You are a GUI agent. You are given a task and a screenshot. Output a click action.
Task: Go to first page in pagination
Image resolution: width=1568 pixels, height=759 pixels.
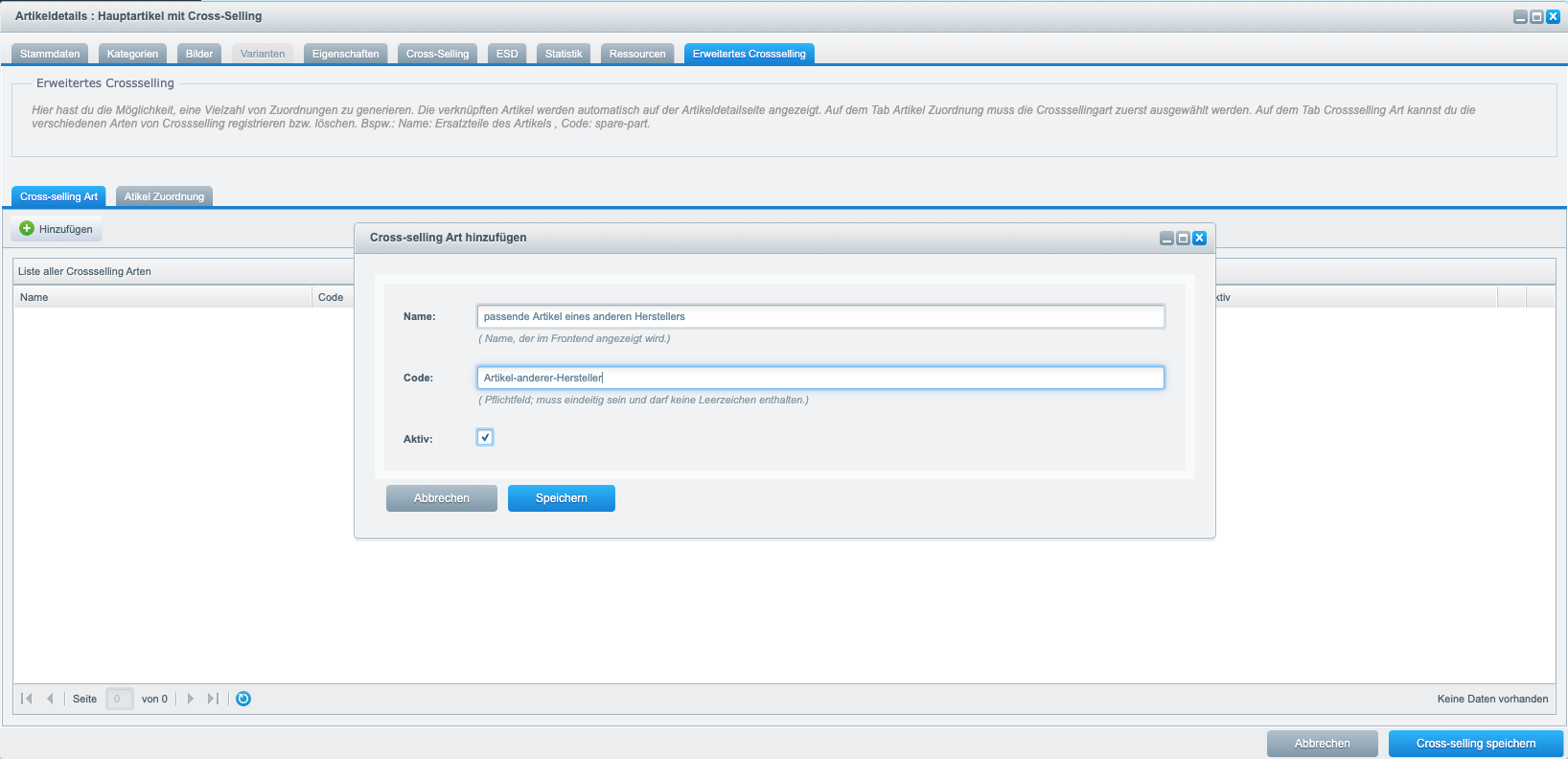click(x=27, y=699)
